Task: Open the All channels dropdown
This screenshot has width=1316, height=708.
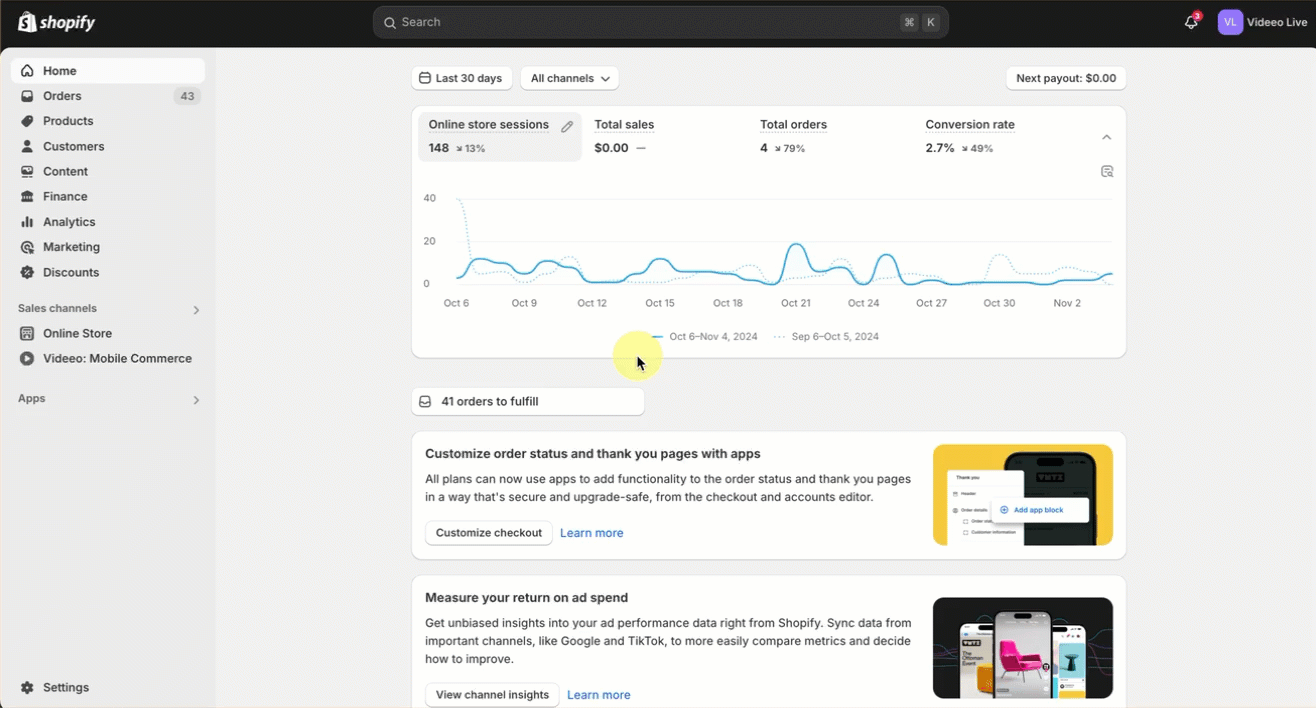Action: pyautogui.click(x=569, y=78)
